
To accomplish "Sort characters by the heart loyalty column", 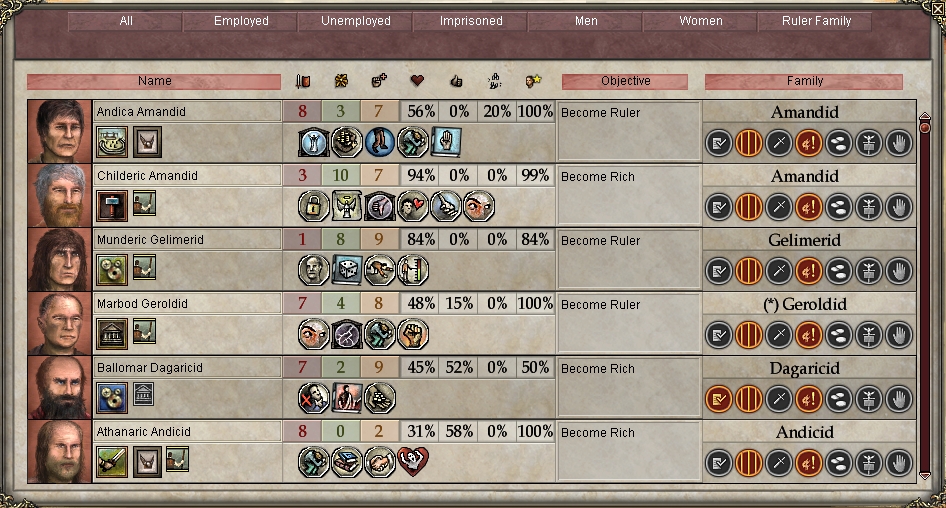I will pyautogui.click(x=417, y=82).
